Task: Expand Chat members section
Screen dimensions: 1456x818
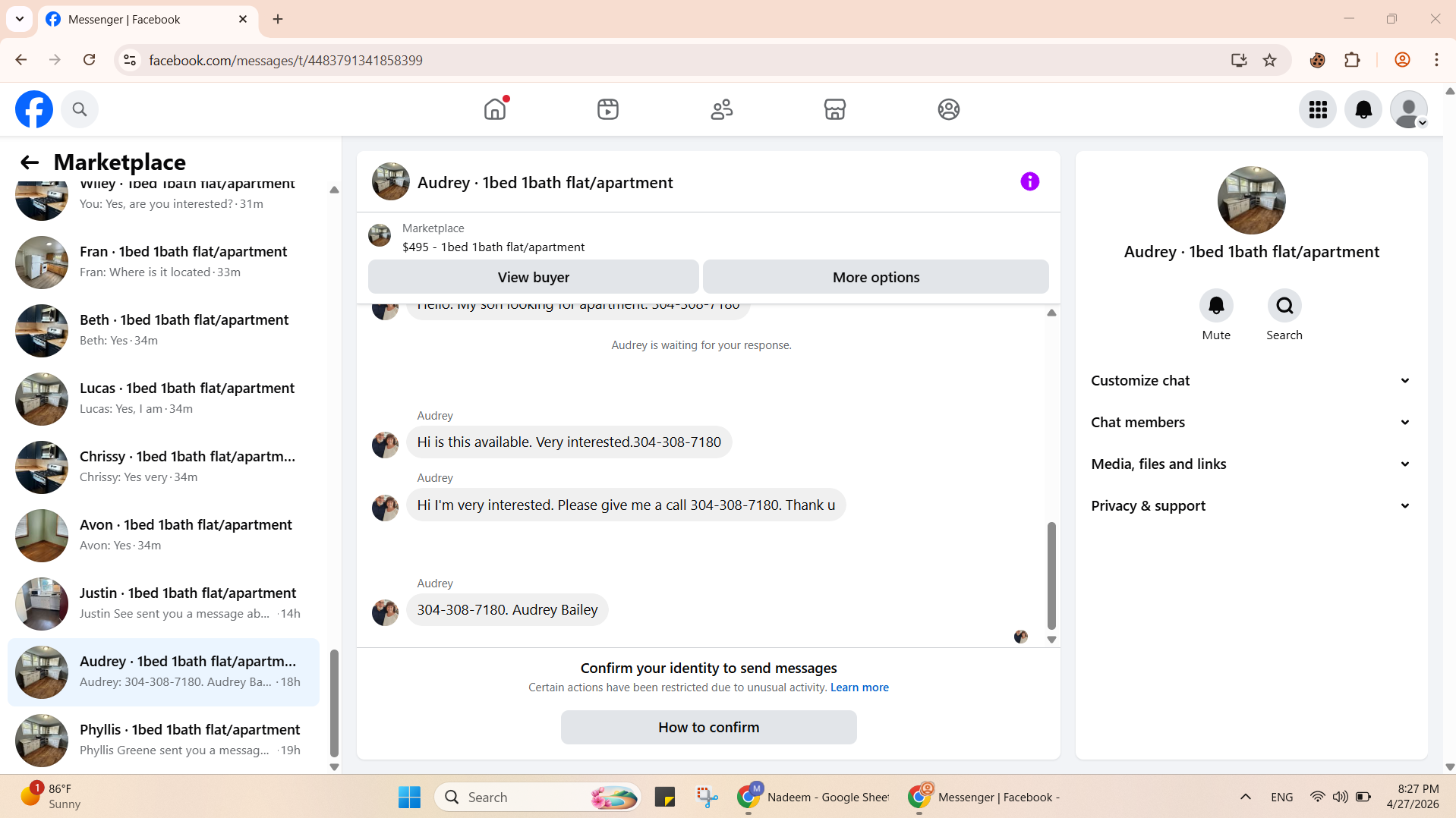Action: (1251, 423)
